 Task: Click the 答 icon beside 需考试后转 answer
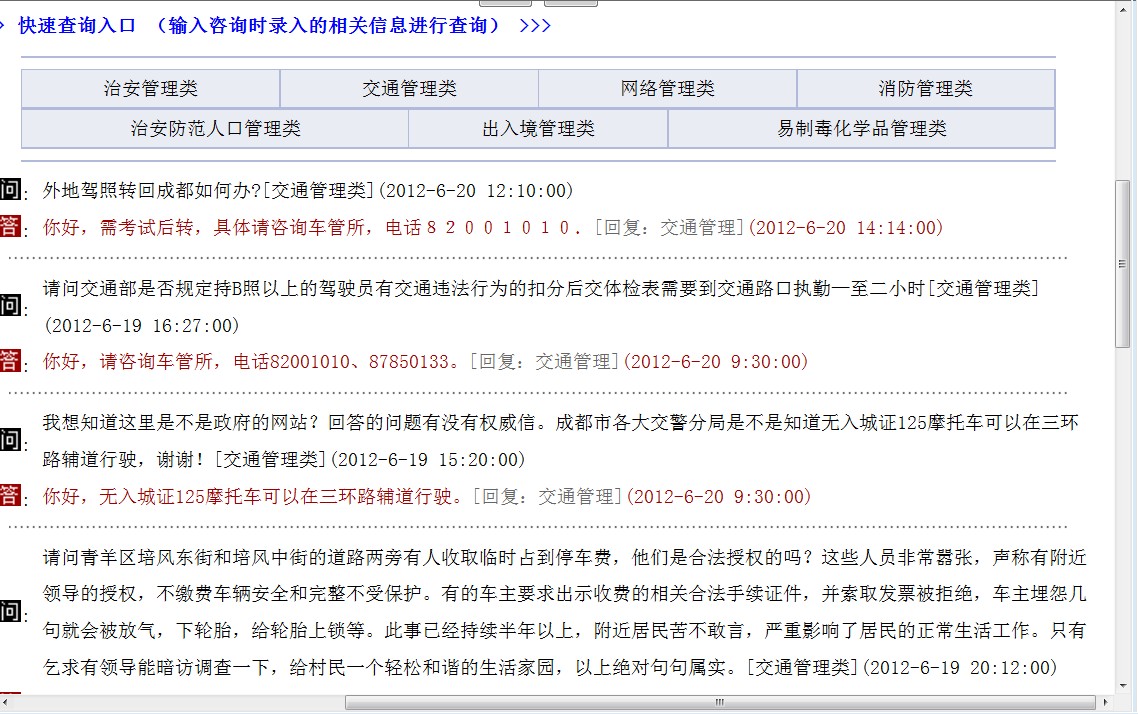click(10, 227)
